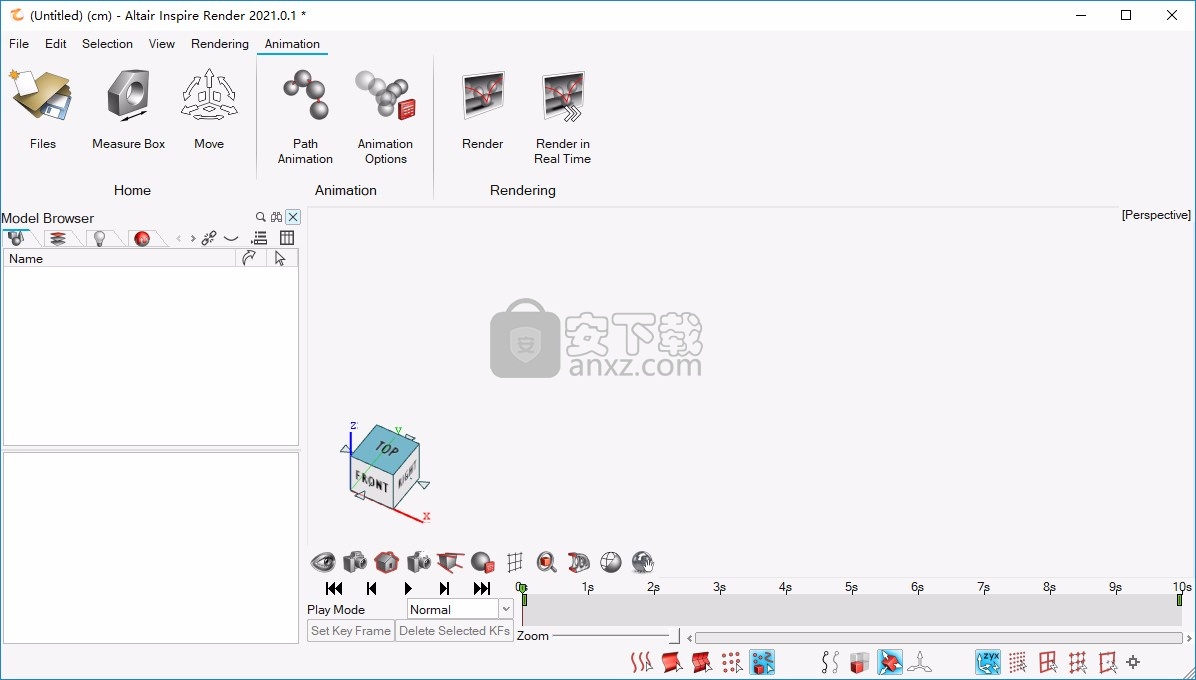Click the timeline Zoom slider handle

coord(674,636)
